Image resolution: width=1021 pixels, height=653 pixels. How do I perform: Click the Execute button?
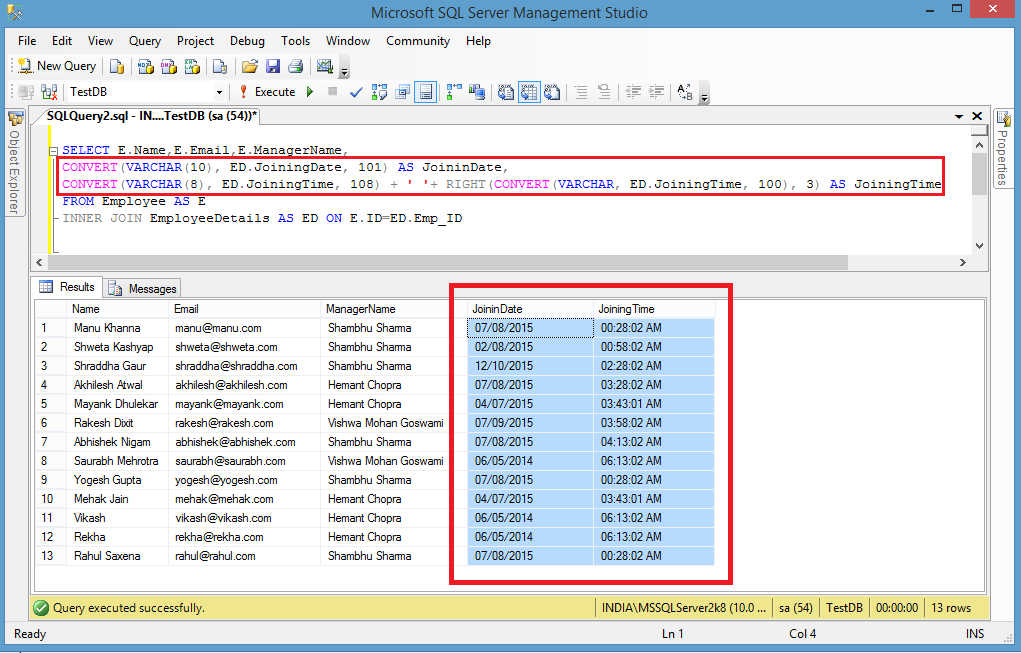click(268, 92)
